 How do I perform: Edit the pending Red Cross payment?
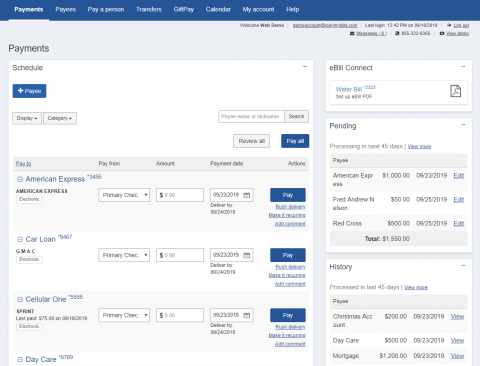(459, 223)
